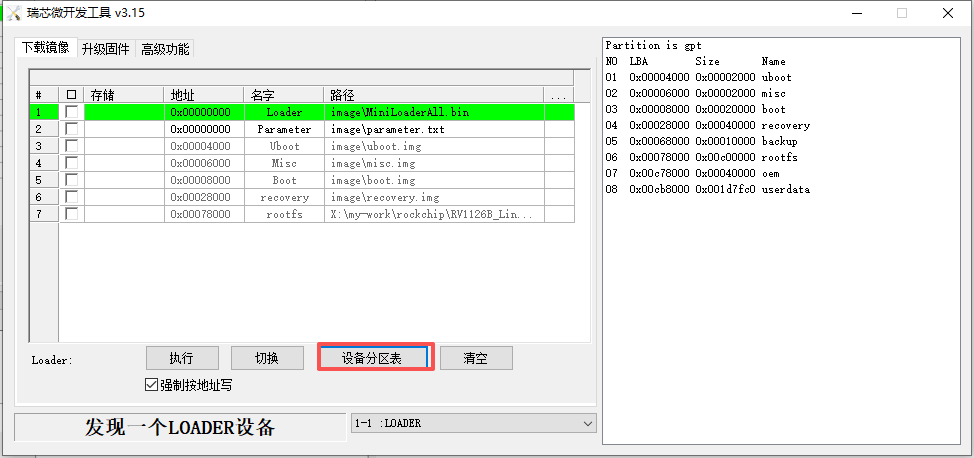Switch to 下载镜像 tab
974x458 pixels.
(x=45, y=48)
